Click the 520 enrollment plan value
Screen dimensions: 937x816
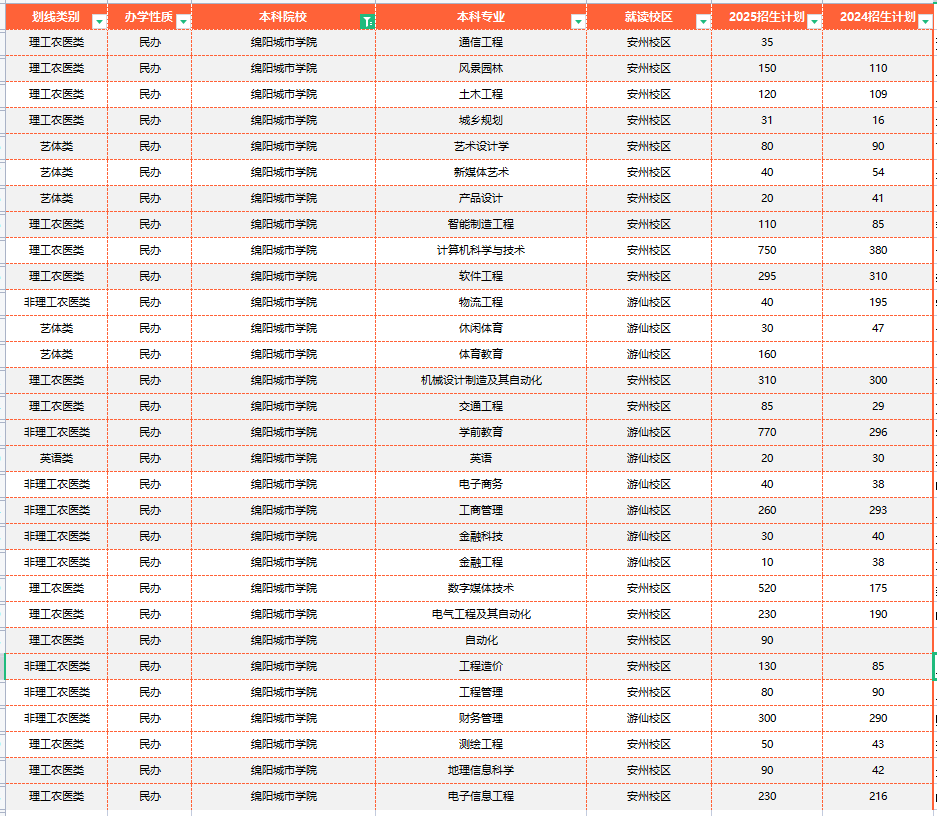(x=767, y=588)
